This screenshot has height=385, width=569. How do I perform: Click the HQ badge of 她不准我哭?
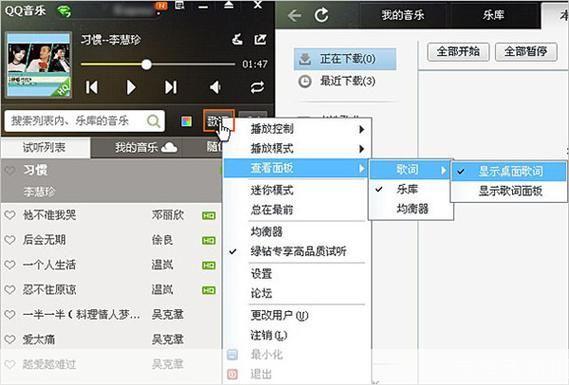tap(209, 216)
